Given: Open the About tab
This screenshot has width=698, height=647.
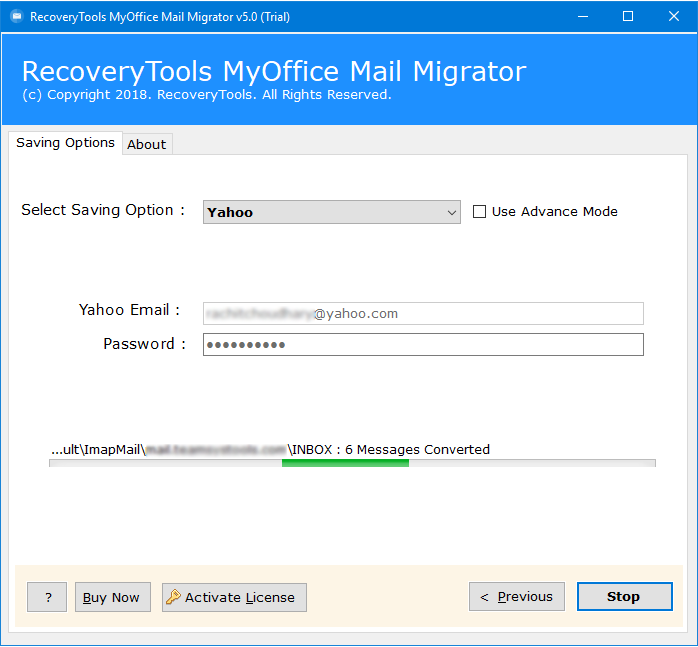Looking at the screenshot, I should pyautogui.click(x=147, y=144).
